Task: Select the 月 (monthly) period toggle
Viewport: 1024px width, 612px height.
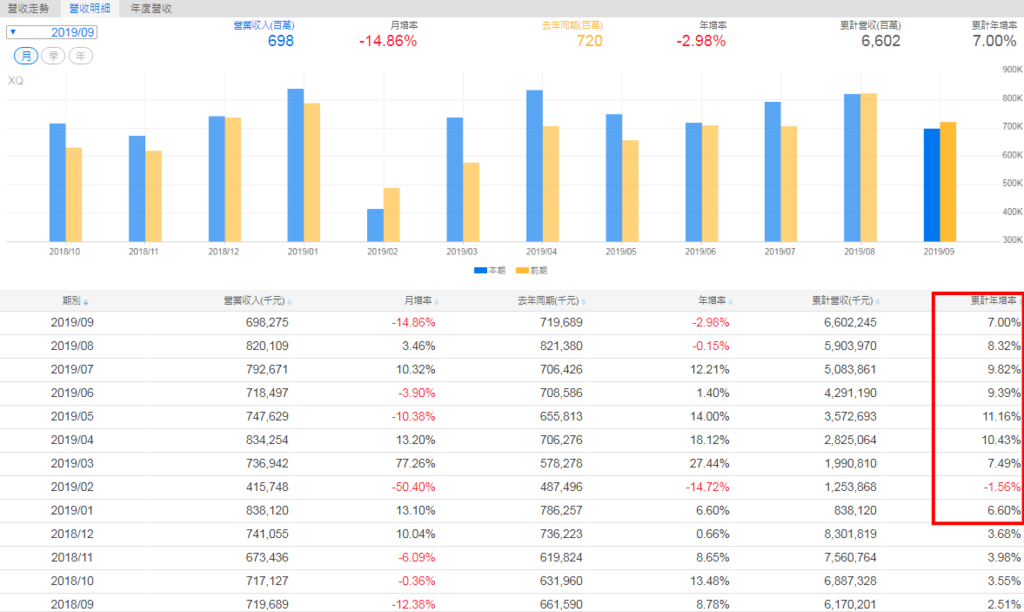Action: (x=25, y=56)
